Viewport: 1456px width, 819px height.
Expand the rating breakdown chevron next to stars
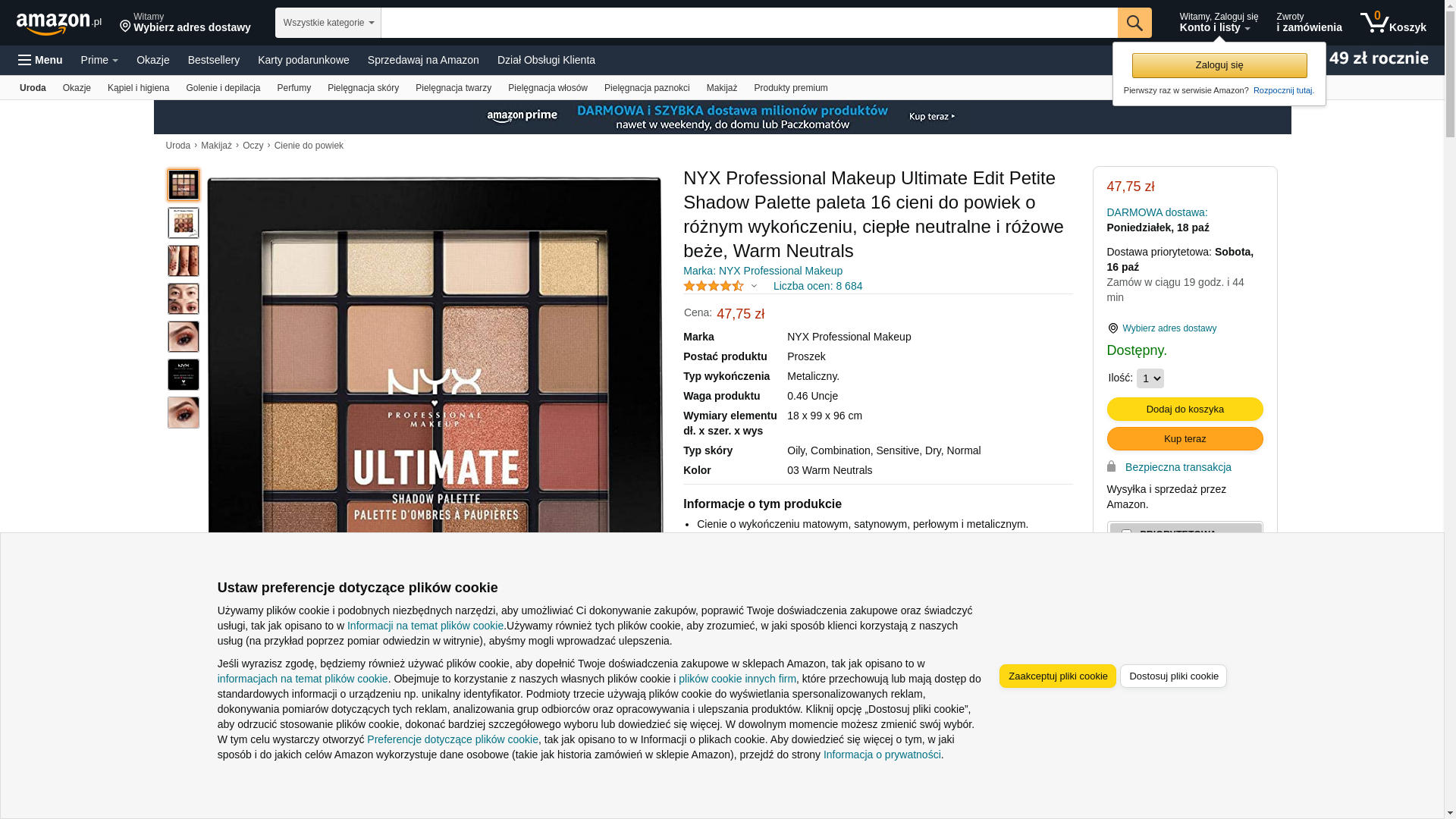point(754,286)
